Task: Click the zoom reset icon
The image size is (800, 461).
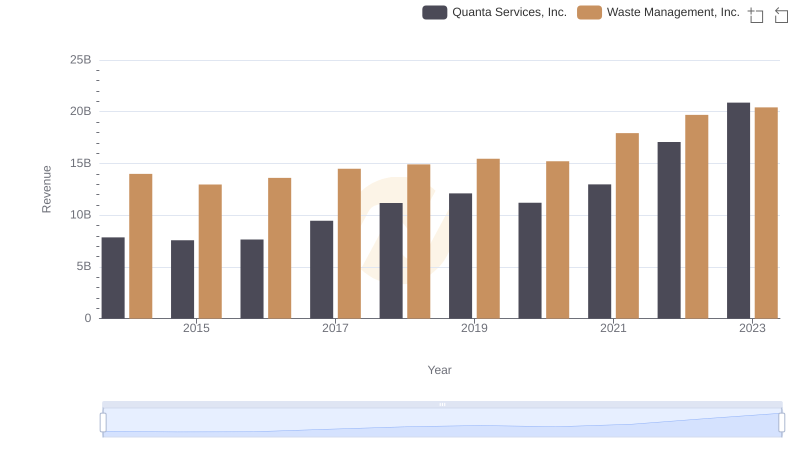Action: coord(781,15)
